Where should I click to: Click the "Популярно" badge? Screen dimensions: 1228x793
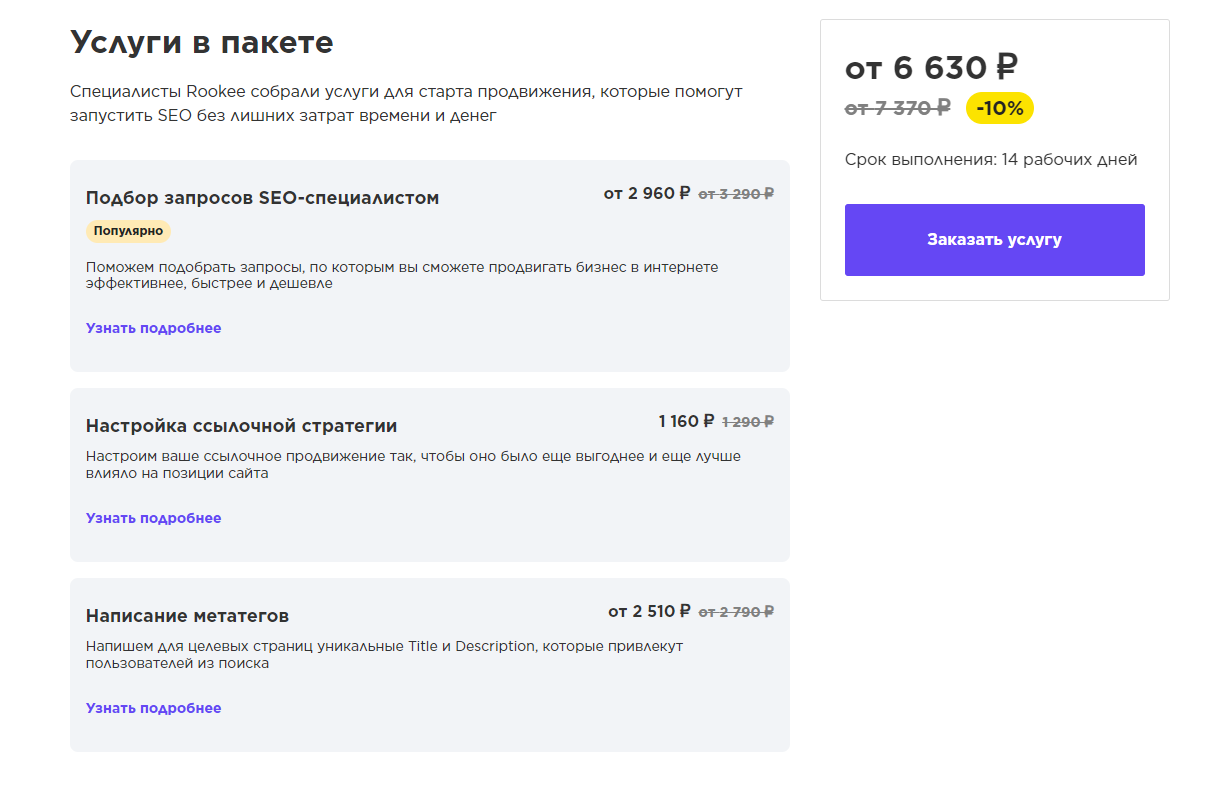[128, 231]
